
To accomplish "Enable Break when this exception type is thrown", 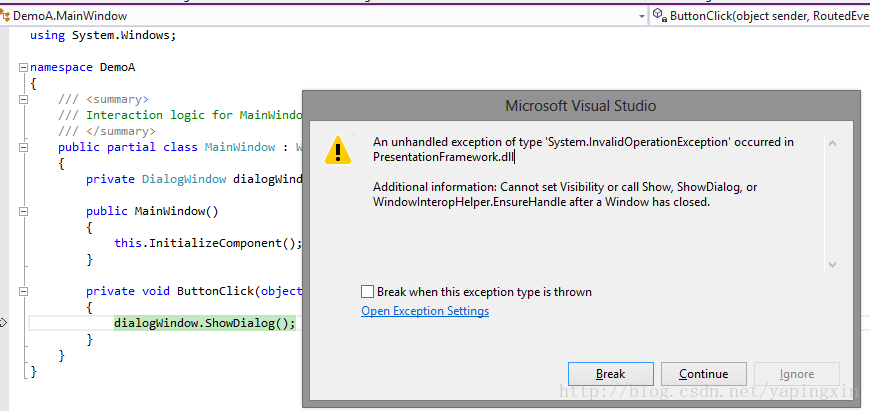I will (x=367, y=292).
